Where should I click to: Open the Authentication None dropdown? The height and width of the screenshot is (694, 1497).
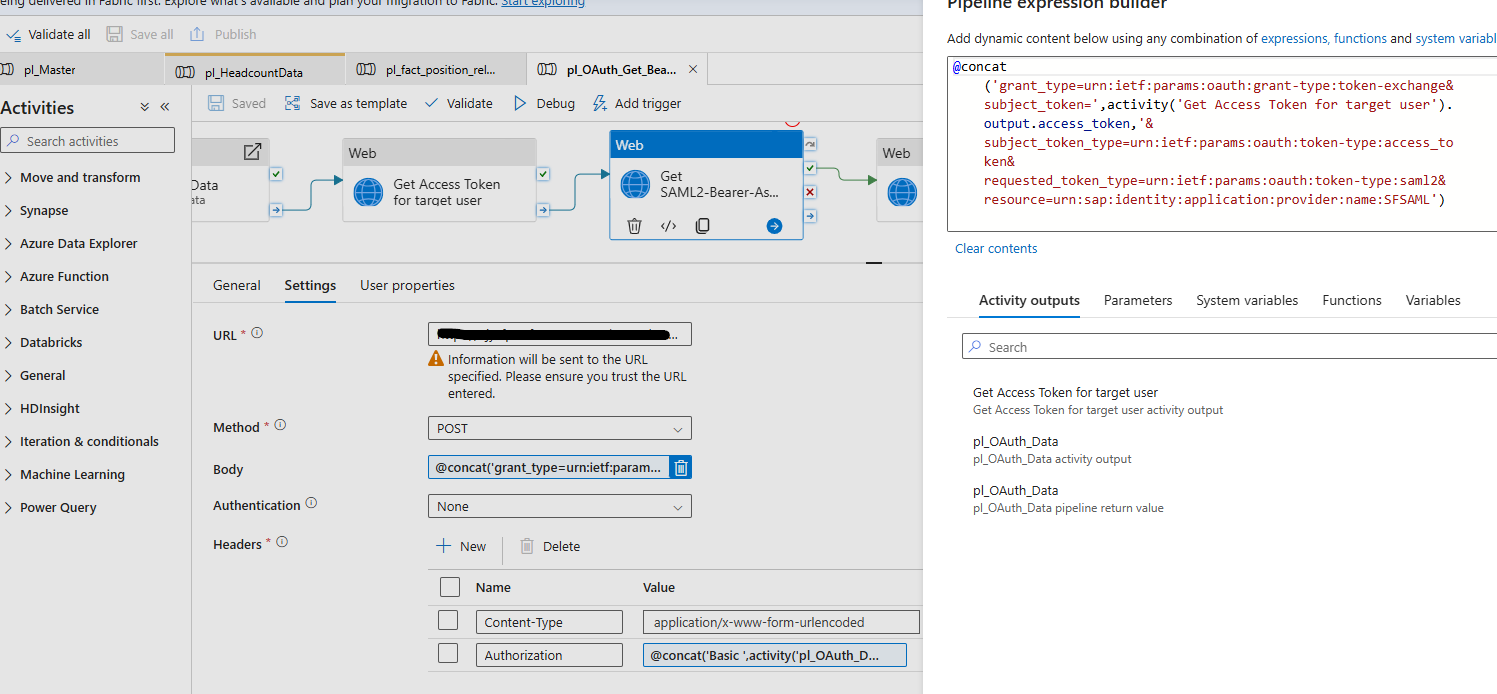[559, 506]
